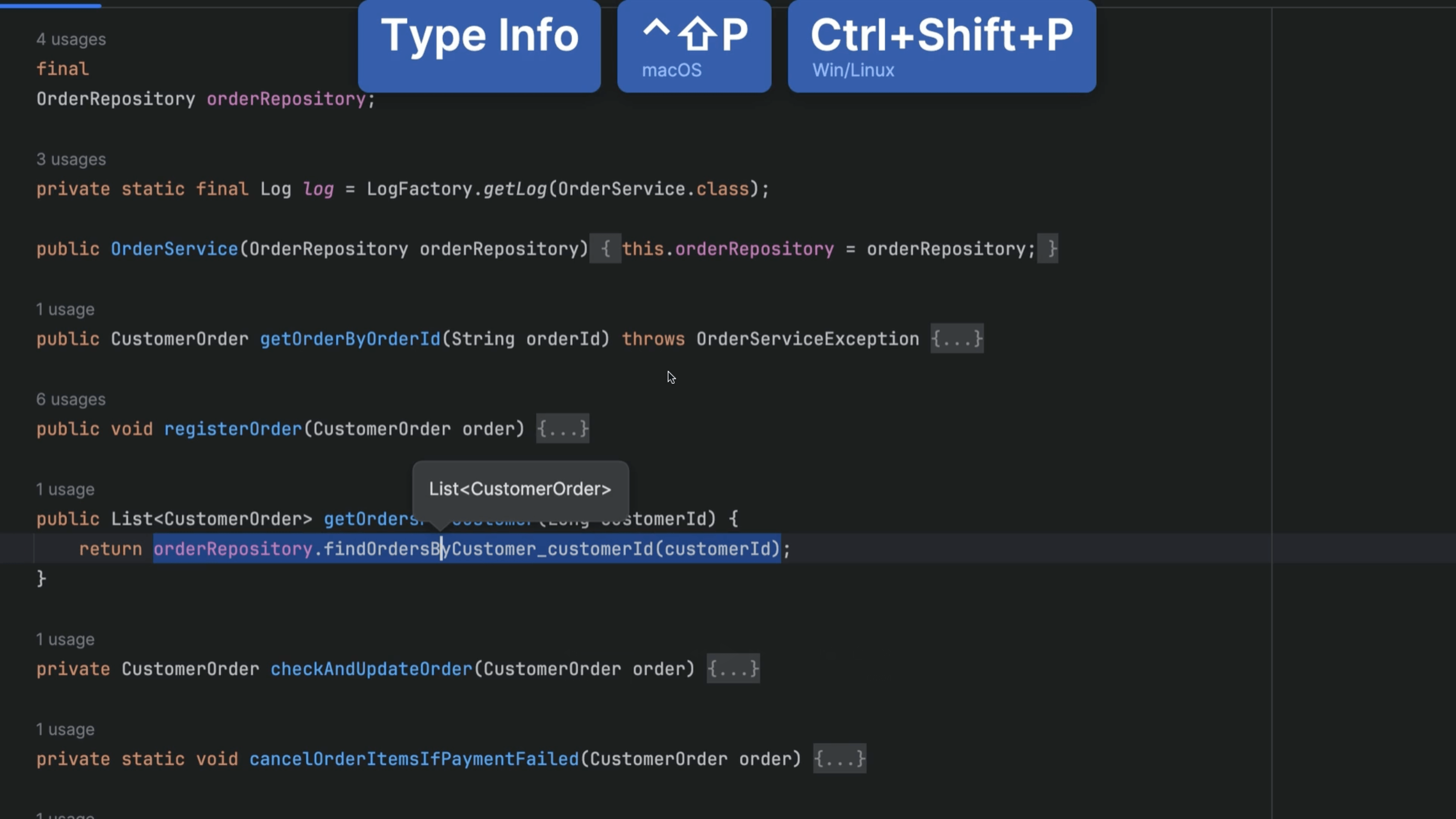Open '1 usage' hint above checkAndUpdateOrder
The height and width of the screenshot is (819, 1456).
(66, 640)
